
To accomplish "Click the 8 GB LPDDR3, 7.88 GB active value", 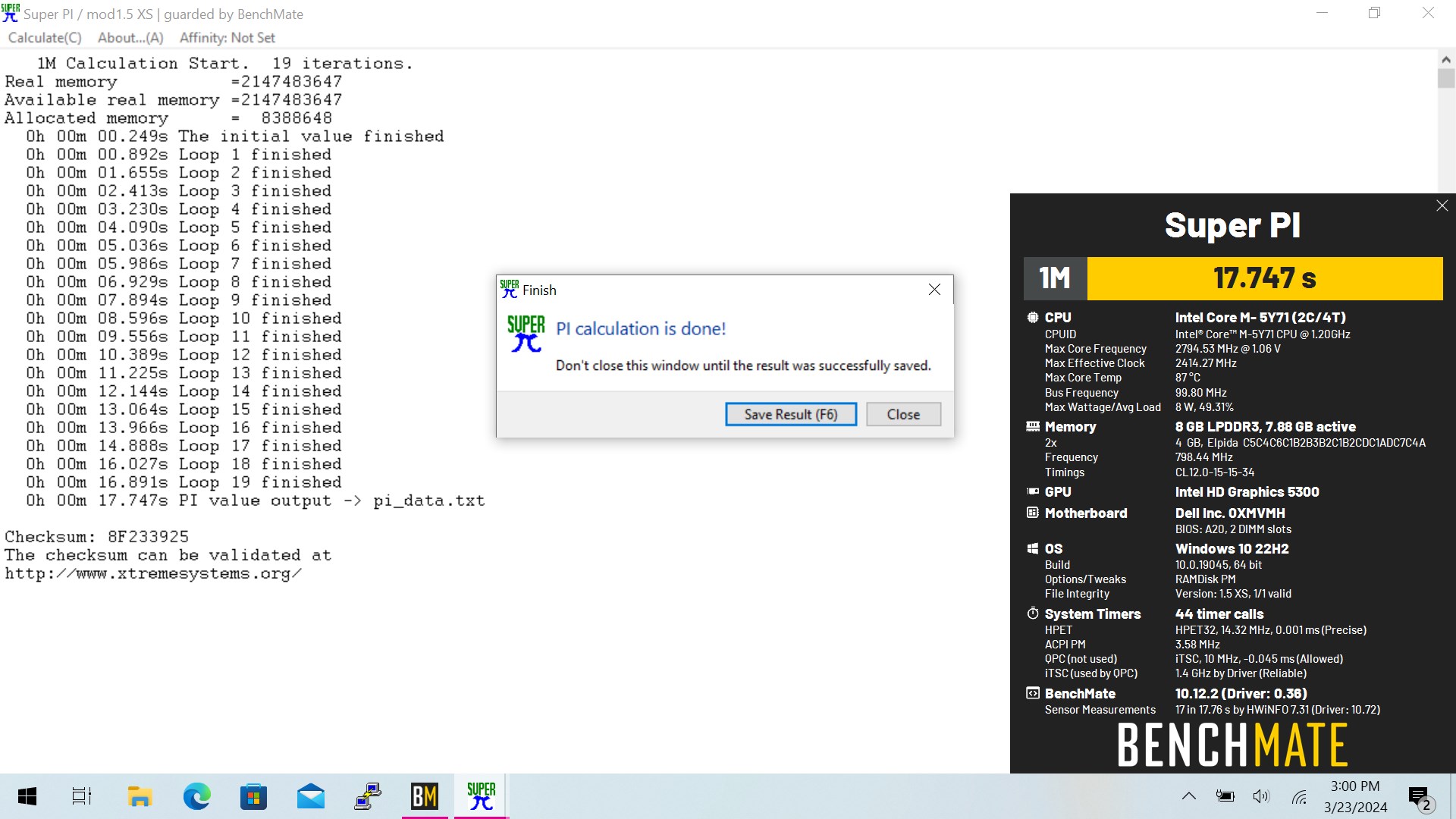I will click(x=1266, y=426).
